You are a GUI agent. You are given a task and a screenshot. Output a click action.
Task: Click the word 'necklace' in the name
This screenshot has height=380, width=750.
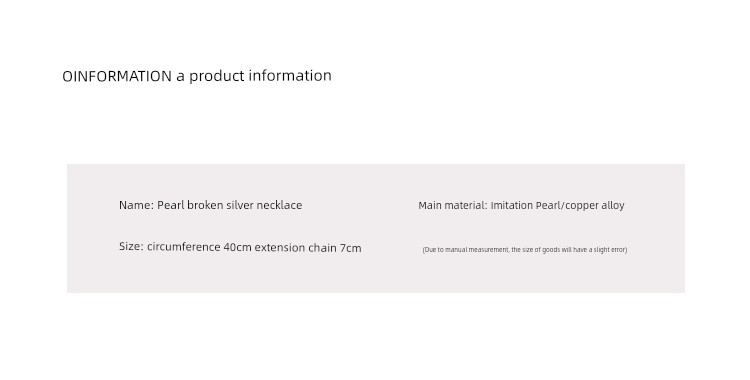[279, 205]
